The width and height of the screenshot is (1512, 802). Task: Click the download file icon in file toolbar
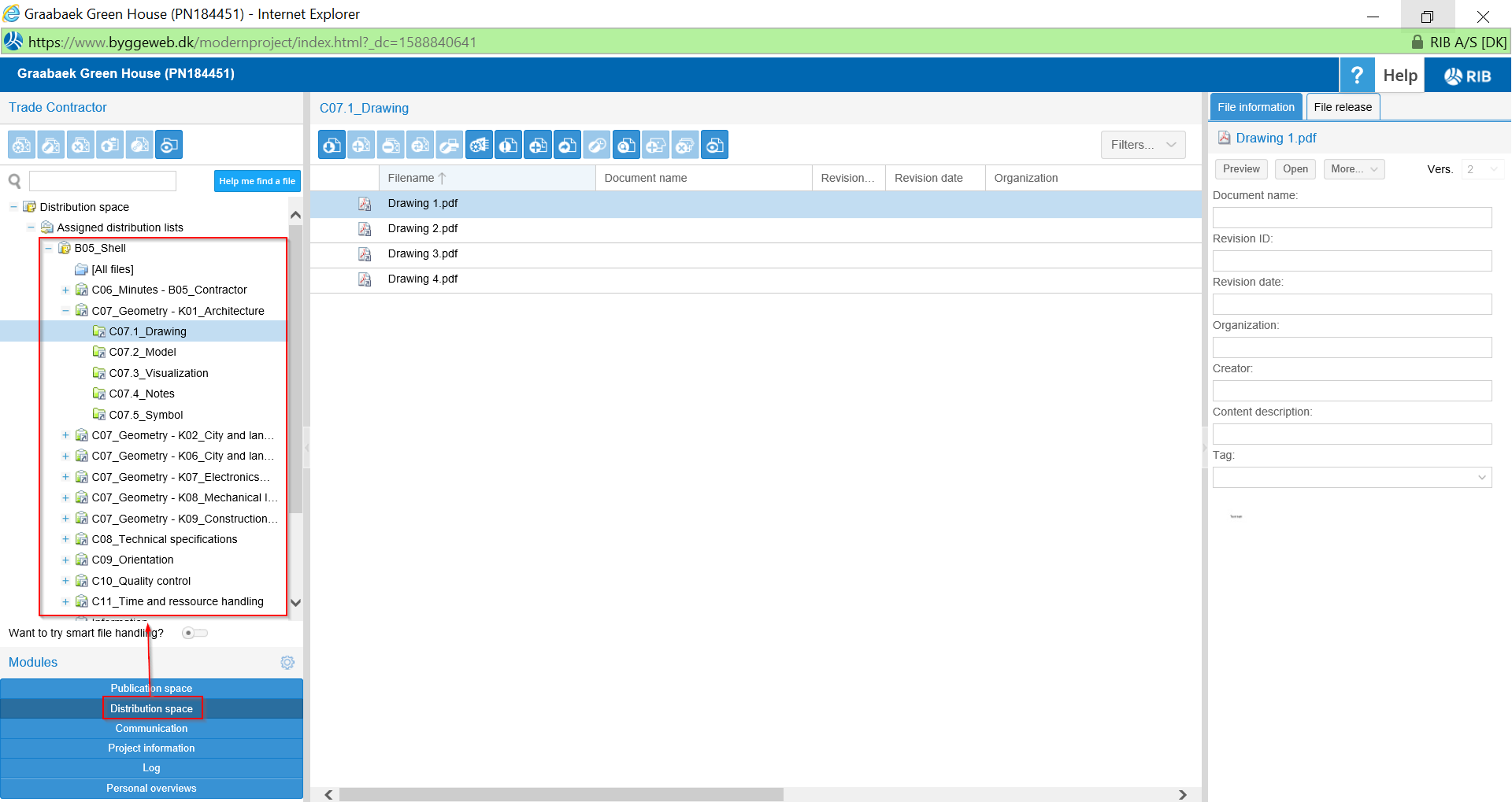332,145
